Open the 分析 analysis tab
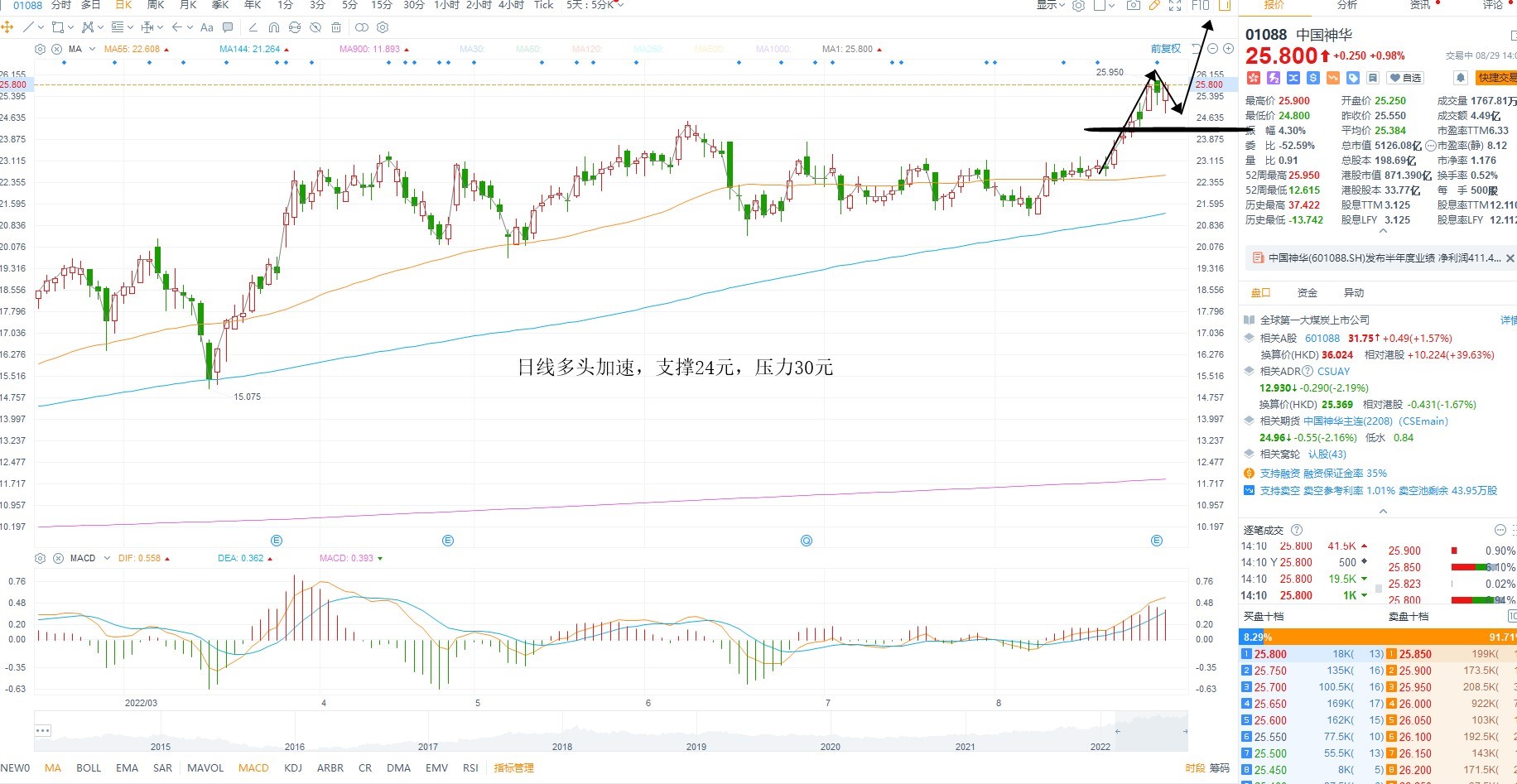Screen dimensions: 1517x784 (x=1347, y=5)
